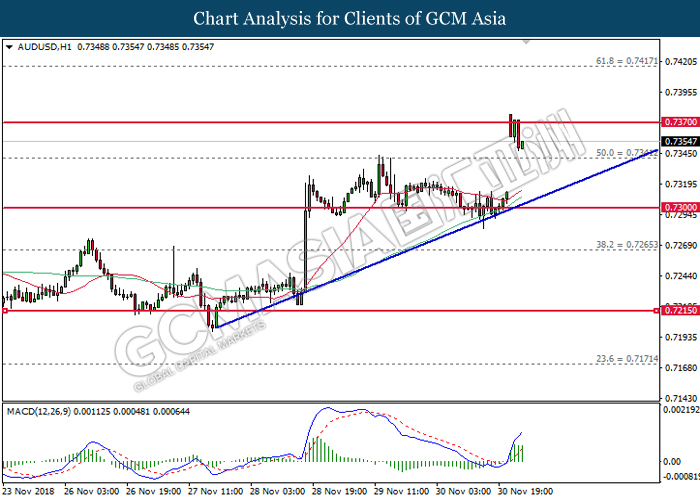Click the 0.002192 MACD scale value
The width and height of the screenshot is (700, 500).
coord(681,410)
